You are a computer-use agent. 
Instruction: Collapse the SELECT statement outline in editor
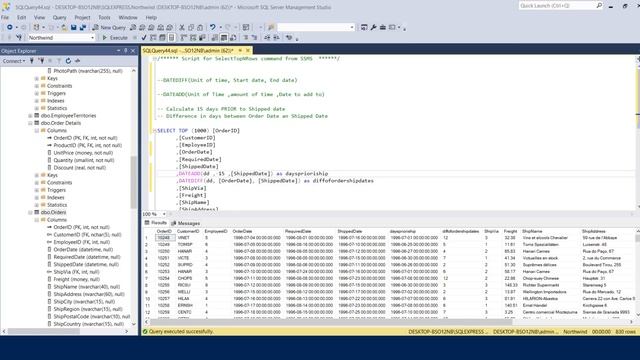[154, 131]
